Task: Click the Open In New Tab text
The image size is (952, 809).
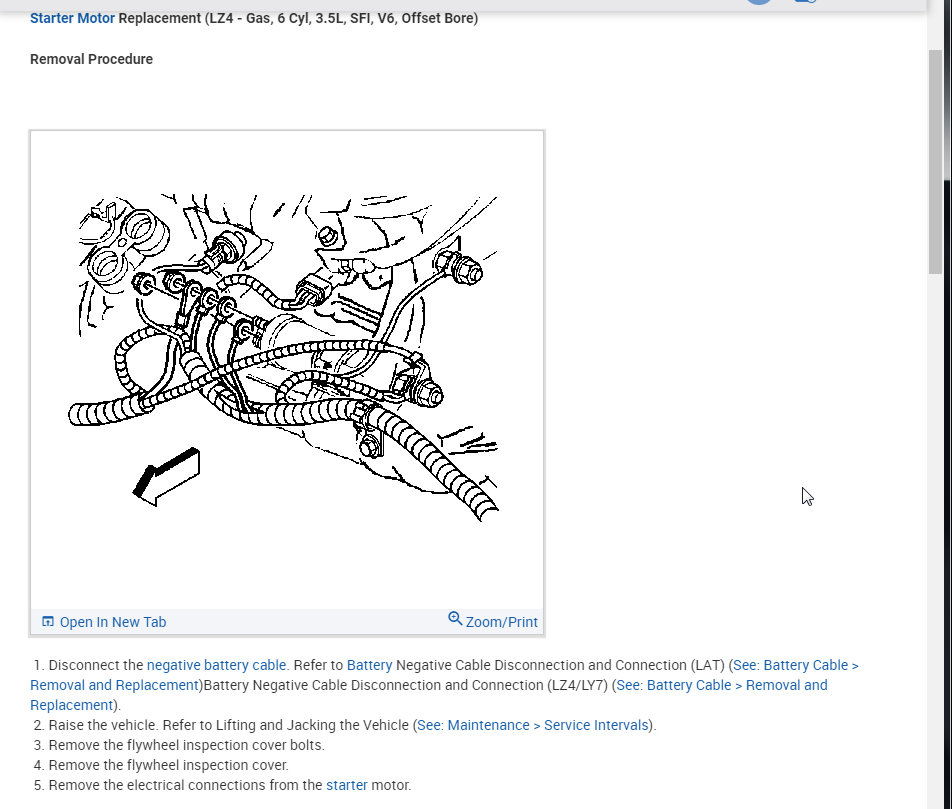Action: coord(113,622)
